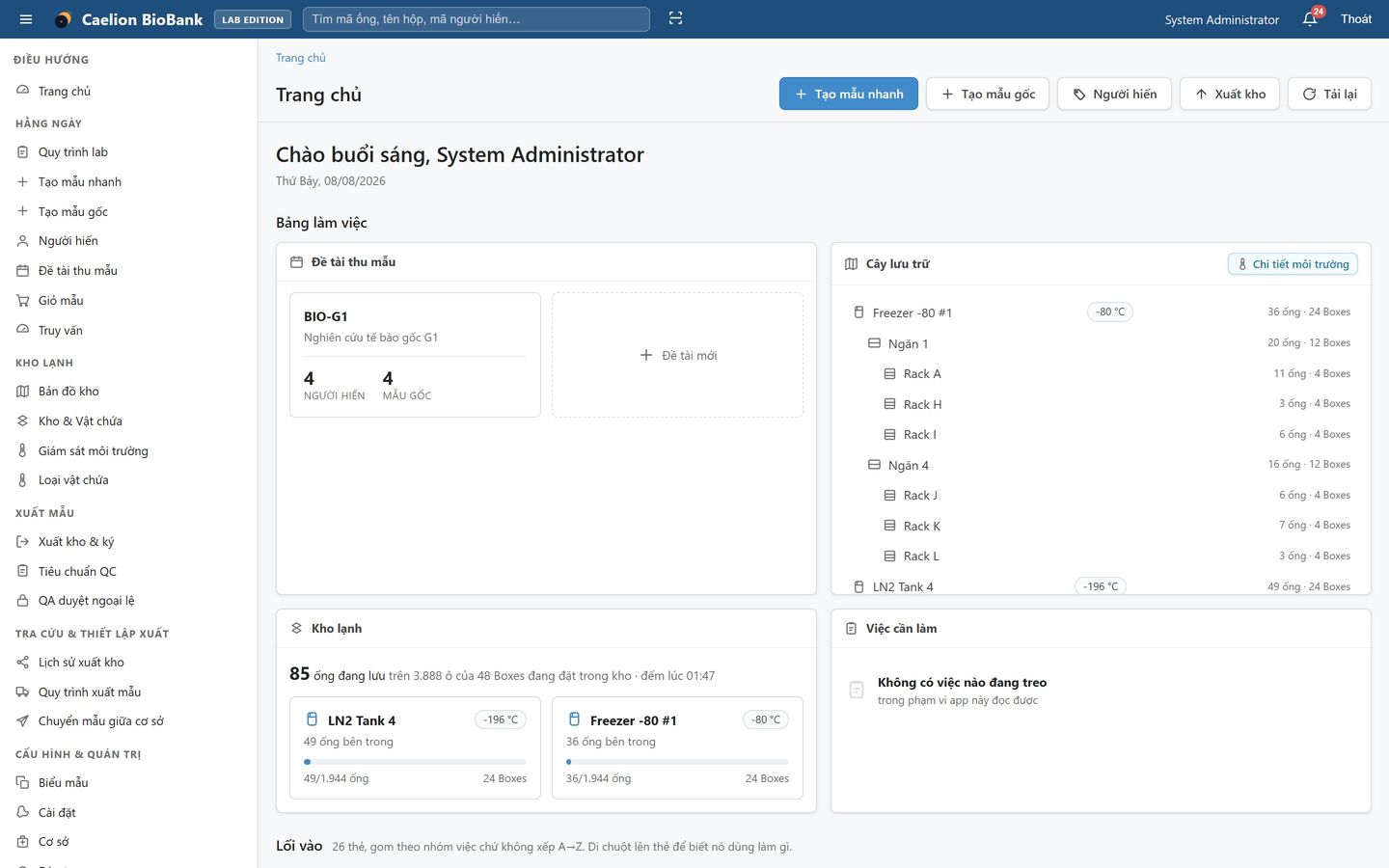1389x868 pixels.
Task: Click the Tiêu chuẩn QC icon
Action: [22, 571]
